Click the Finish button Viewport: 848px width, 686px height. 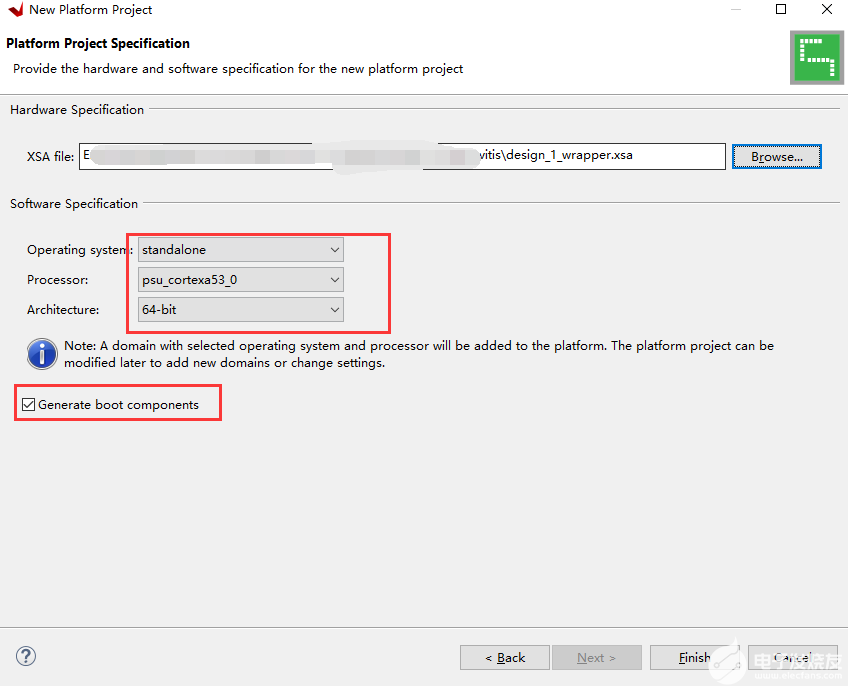pyautogui.click(x=694, y=657)
